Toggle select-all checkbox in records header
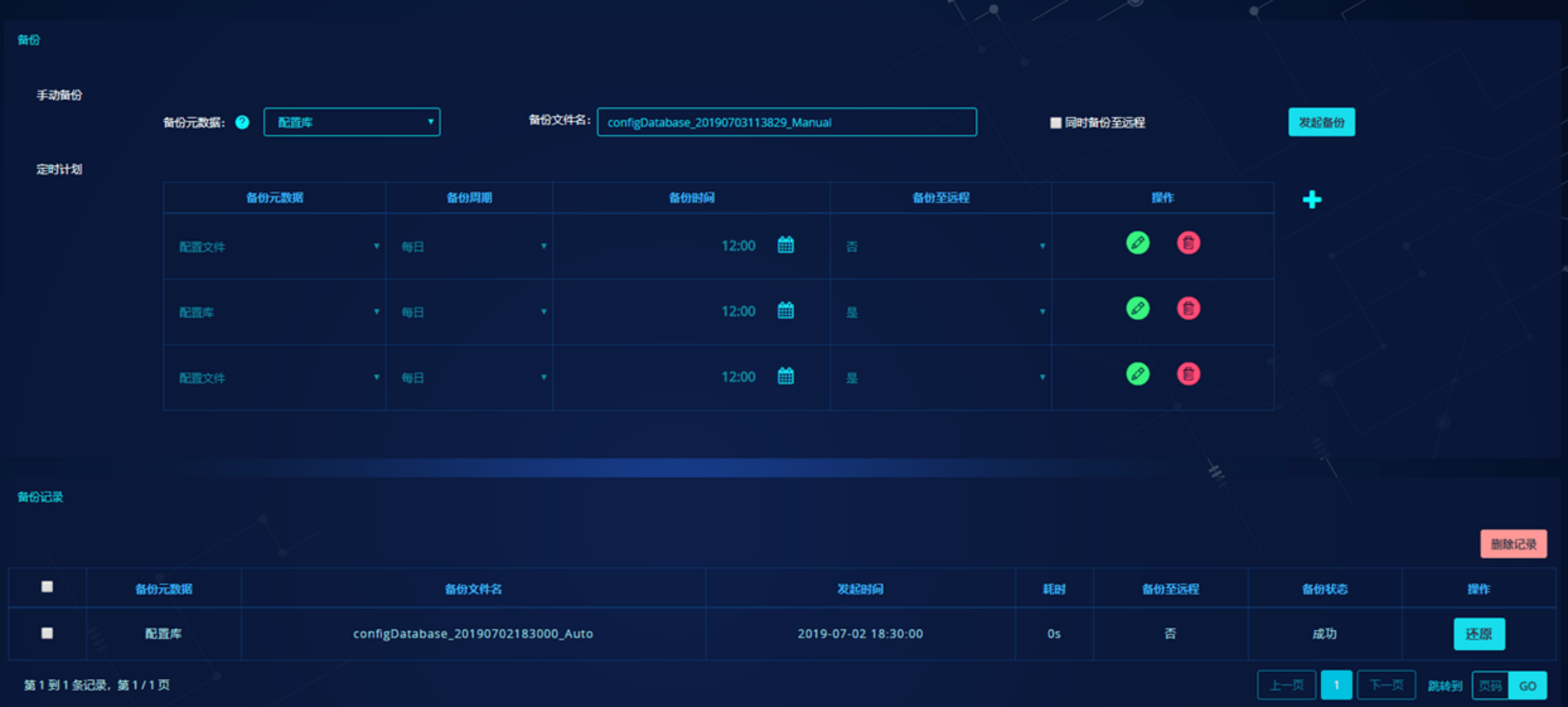Image resolution: width=1568 pixels, height=707 pixels. pos(47,586)
